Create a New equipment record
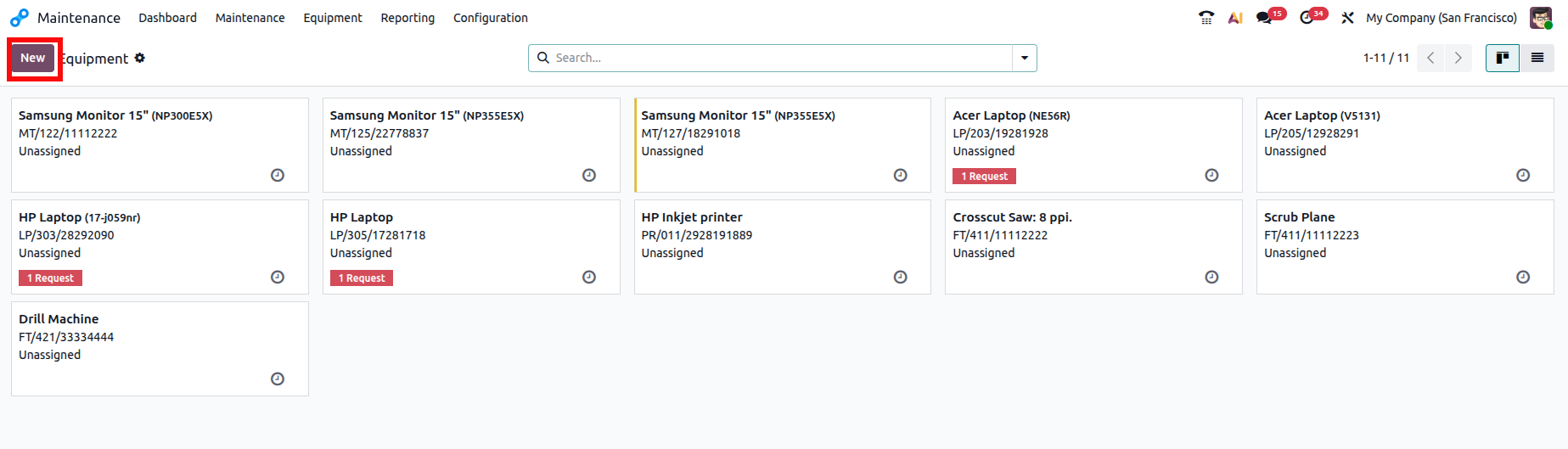 [33, 58]
